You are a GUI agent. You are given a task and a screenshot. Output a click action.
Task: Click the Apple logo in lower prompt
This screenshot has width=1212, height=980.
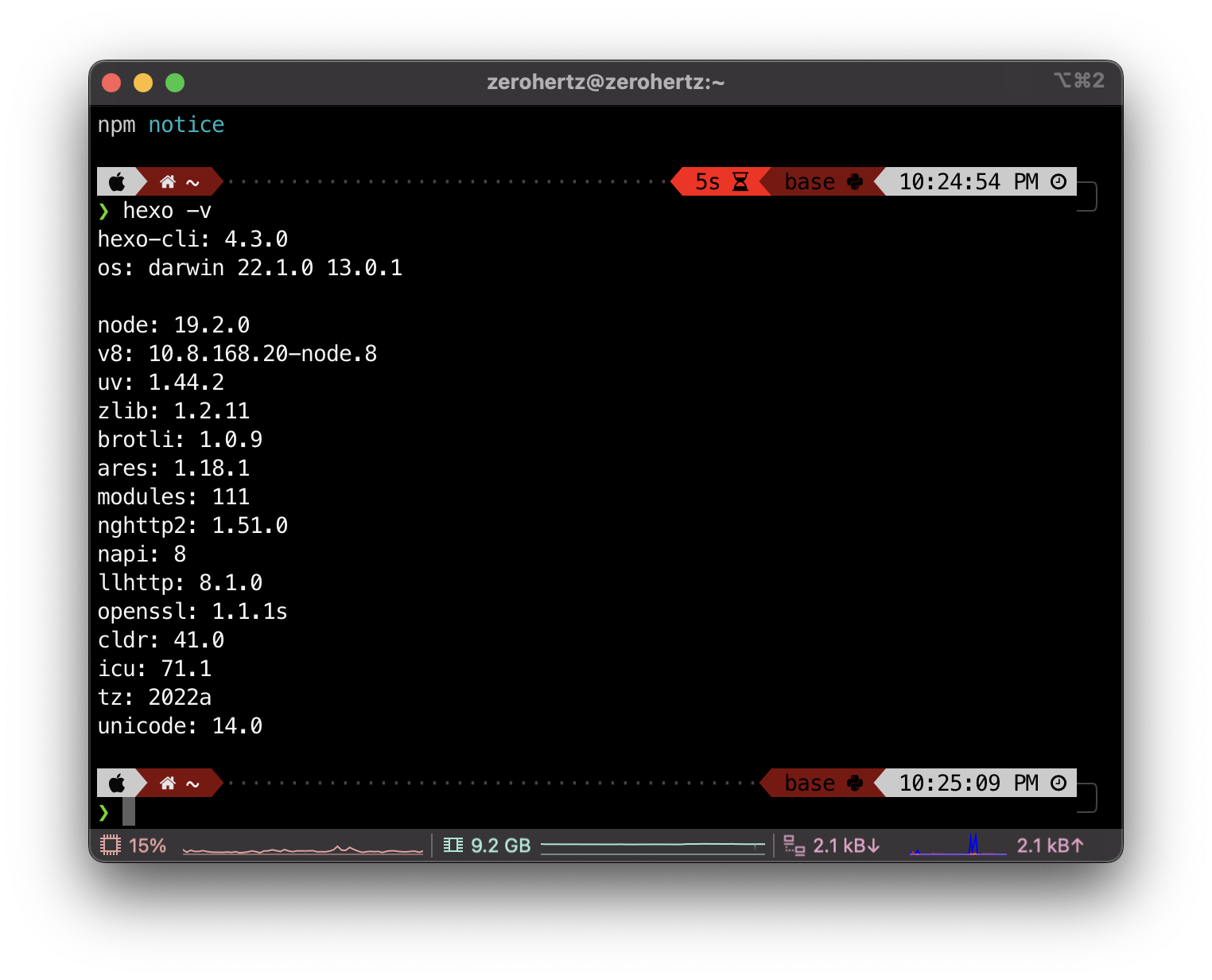point(117,784)
